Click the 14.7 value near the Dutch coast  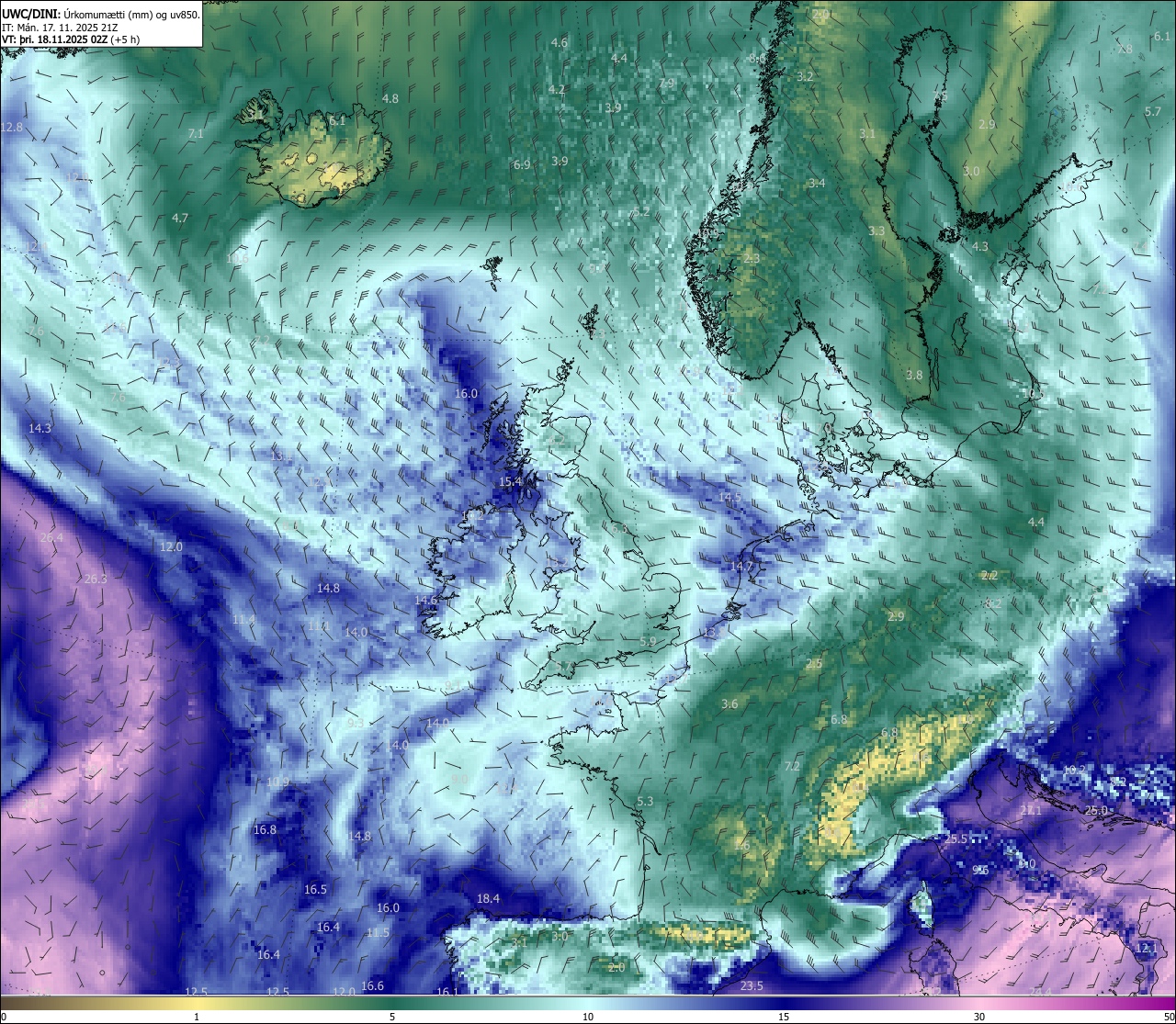coord(741,567)
